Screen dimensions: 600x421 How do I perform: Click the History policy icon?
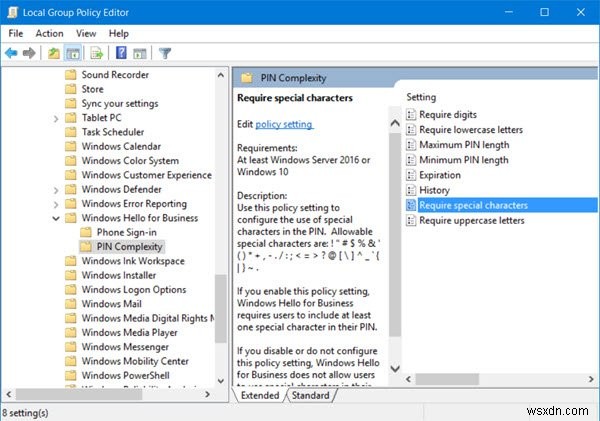pyautogui.click(x=411, y=190)
